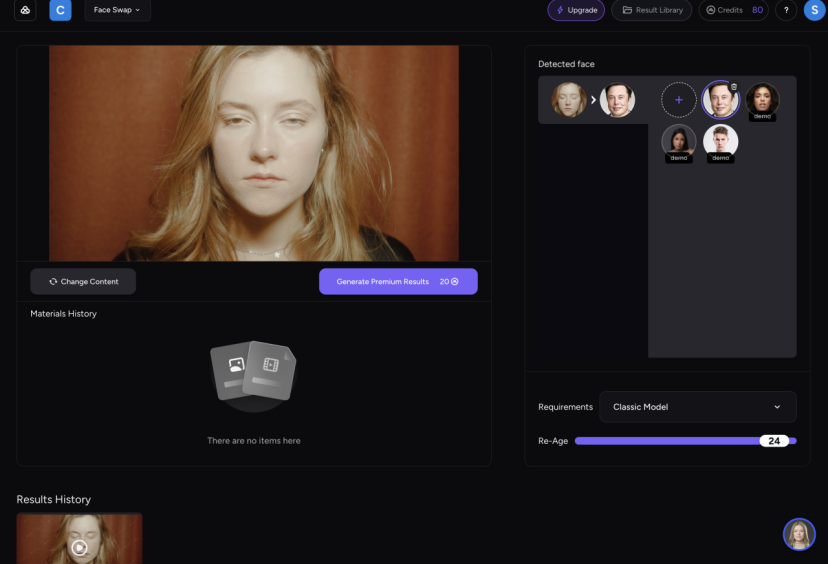Play the Results History video thumbnail
Screen dimensions: 828x564
click(x=79, y=548)
